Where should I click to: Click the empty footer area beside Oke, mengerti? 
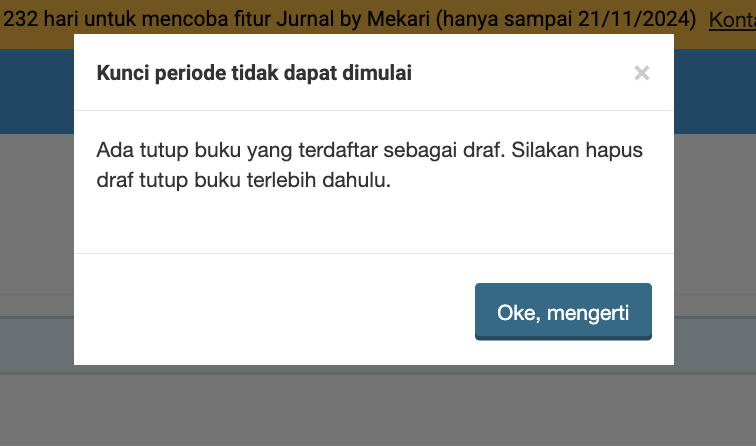[274, 311]
